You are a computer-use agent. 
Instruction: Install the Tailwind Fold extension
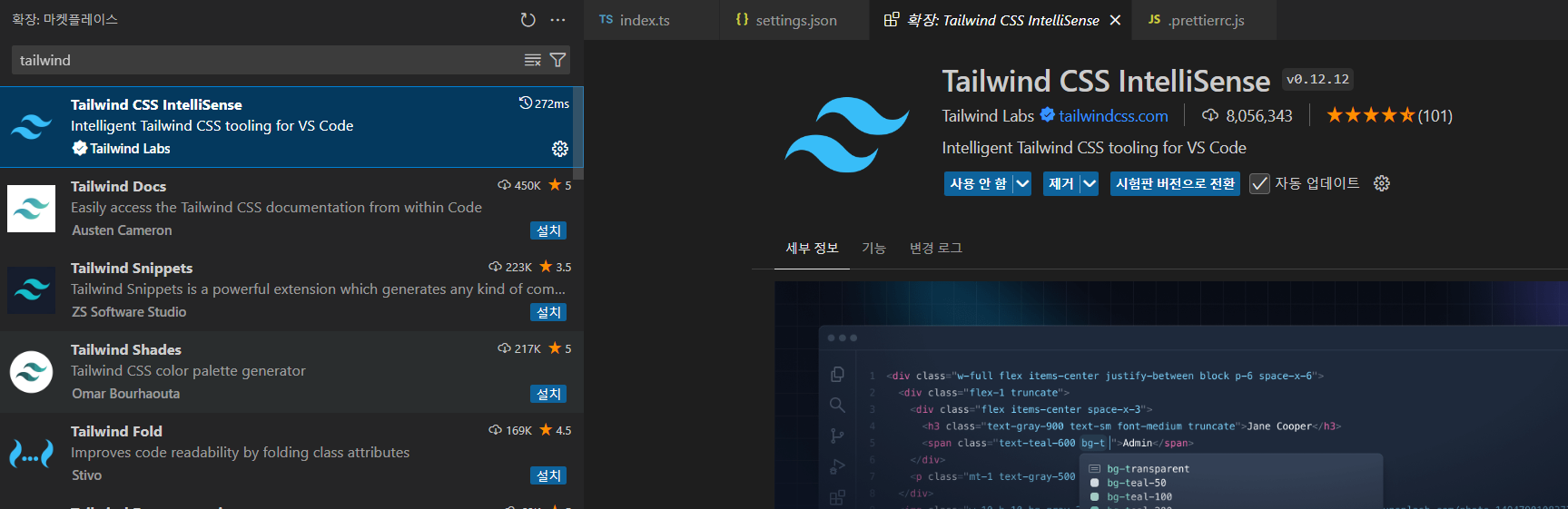click(548, 475)
